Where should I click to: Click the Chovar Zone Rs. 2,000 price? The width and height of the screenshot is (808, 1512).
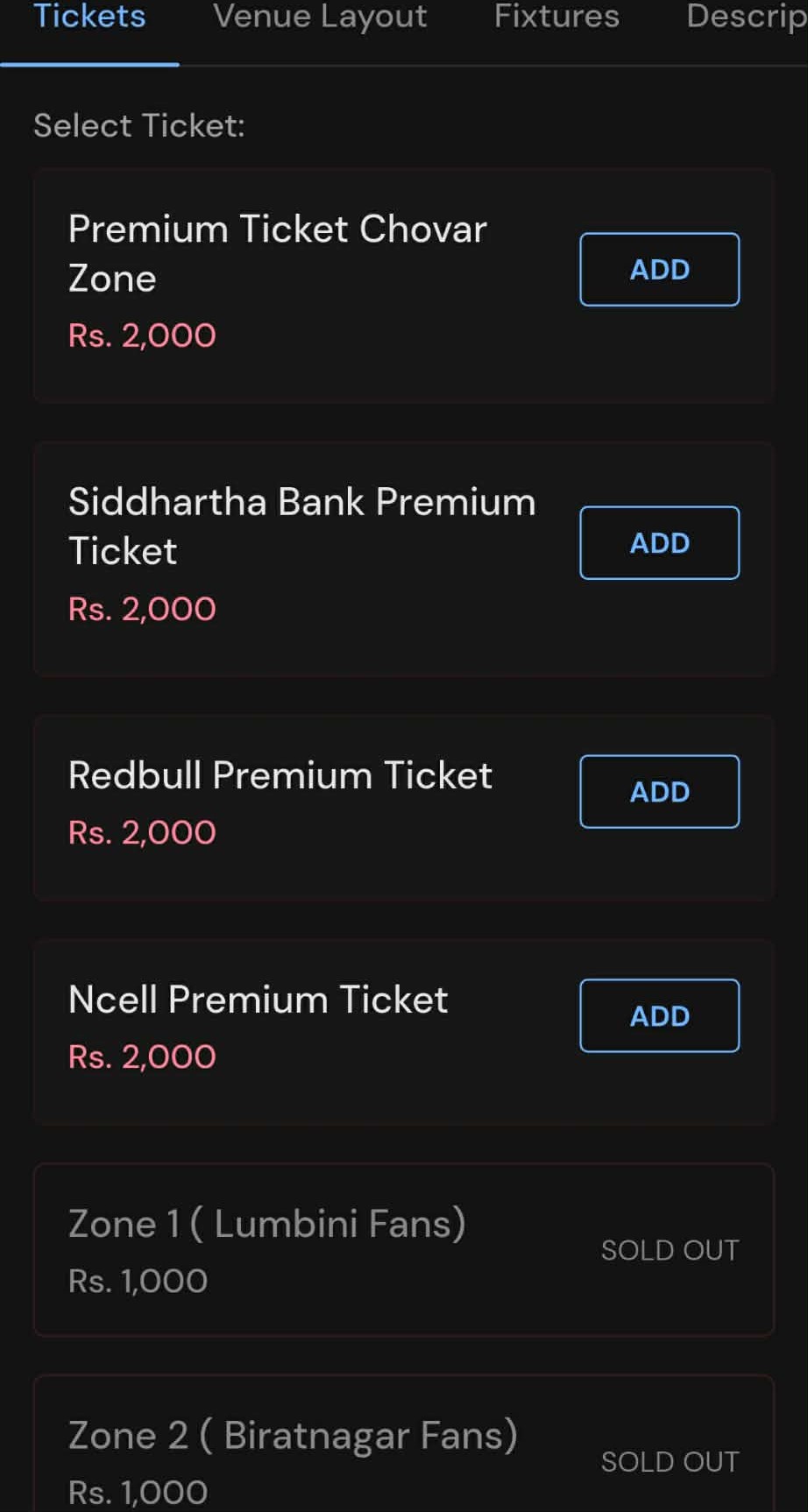tap(142, 336)
